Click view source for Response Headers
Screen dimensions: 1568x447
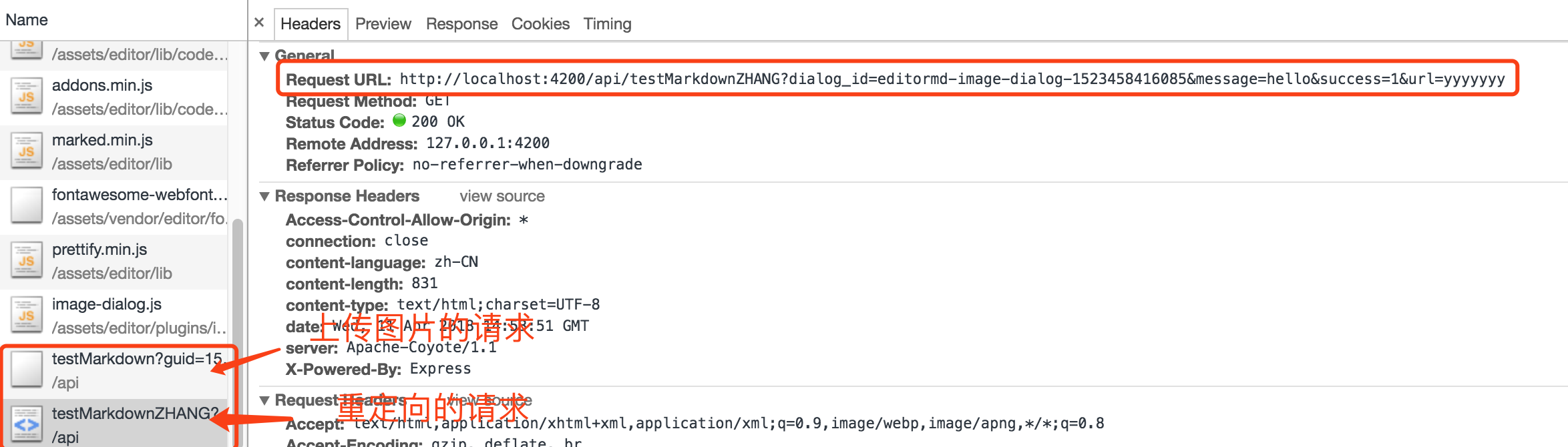tap(502, 195)
